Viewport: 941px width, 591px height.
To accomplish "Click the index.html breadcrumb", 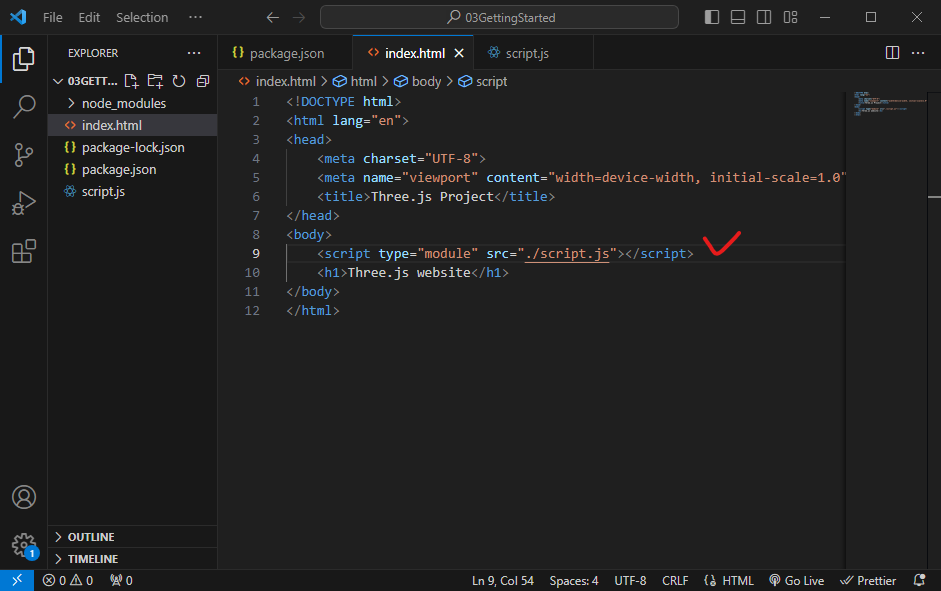I will [x=278, y=81].
